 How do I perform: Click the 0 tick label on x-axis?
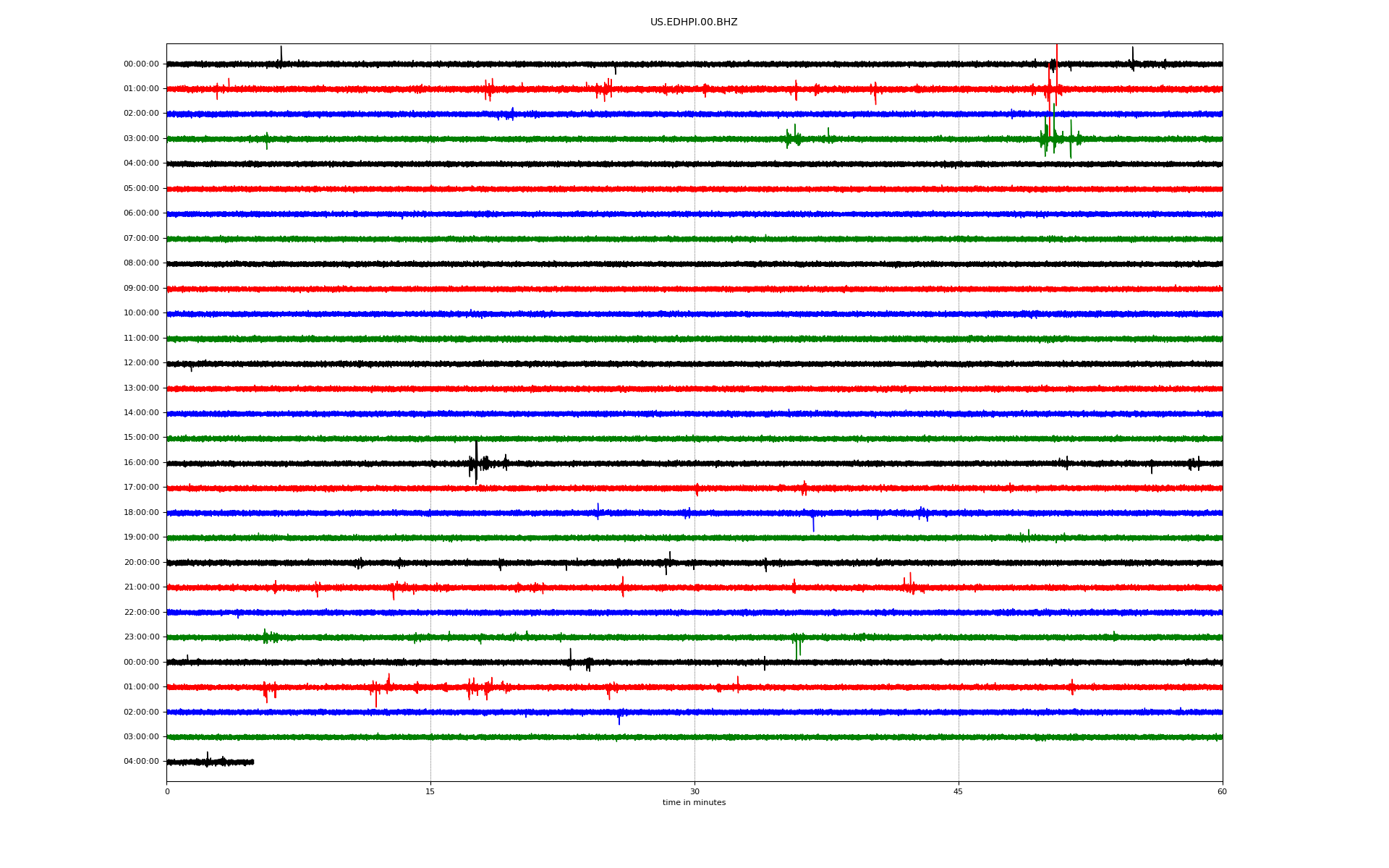point(167,791)
